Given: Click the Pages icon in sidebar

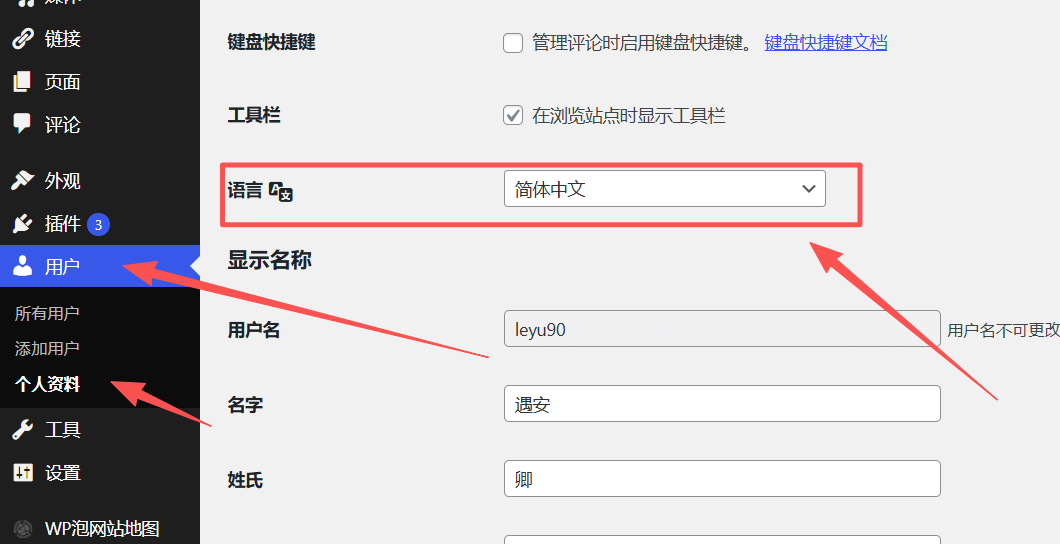Looking at the screenshot, I should coord(22,82).
